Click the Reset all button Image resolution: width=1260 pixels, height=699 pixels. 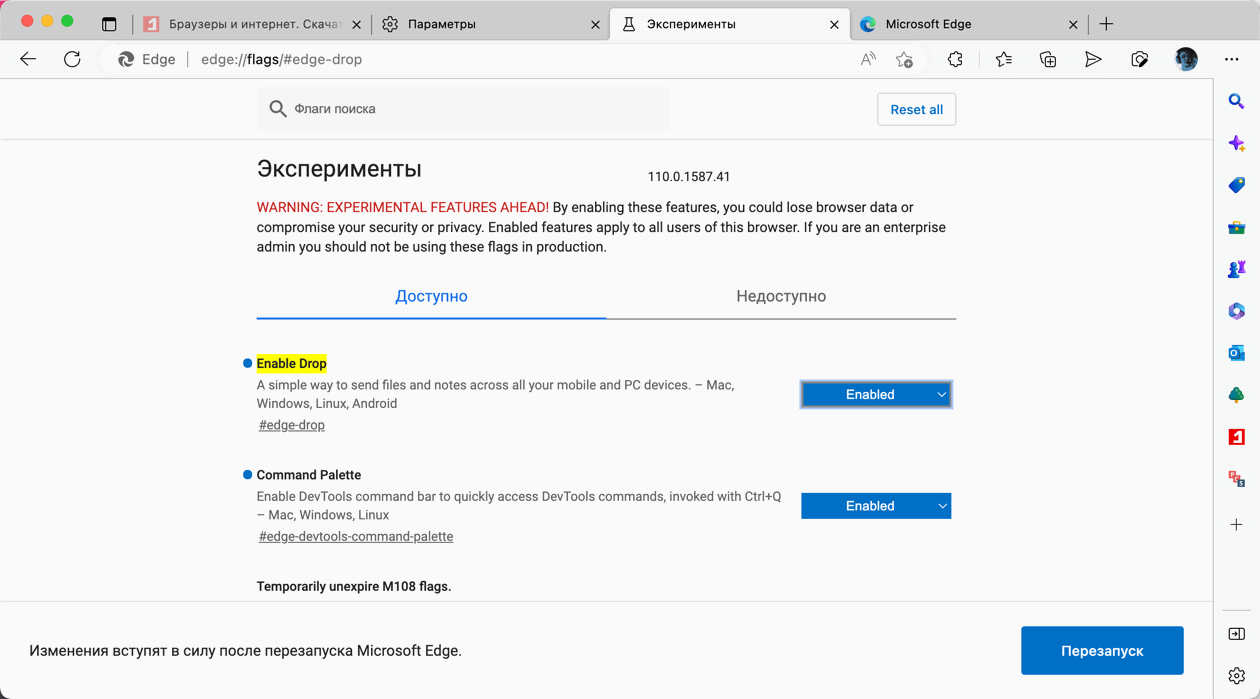pyautogui.click(x=916, y=110)
